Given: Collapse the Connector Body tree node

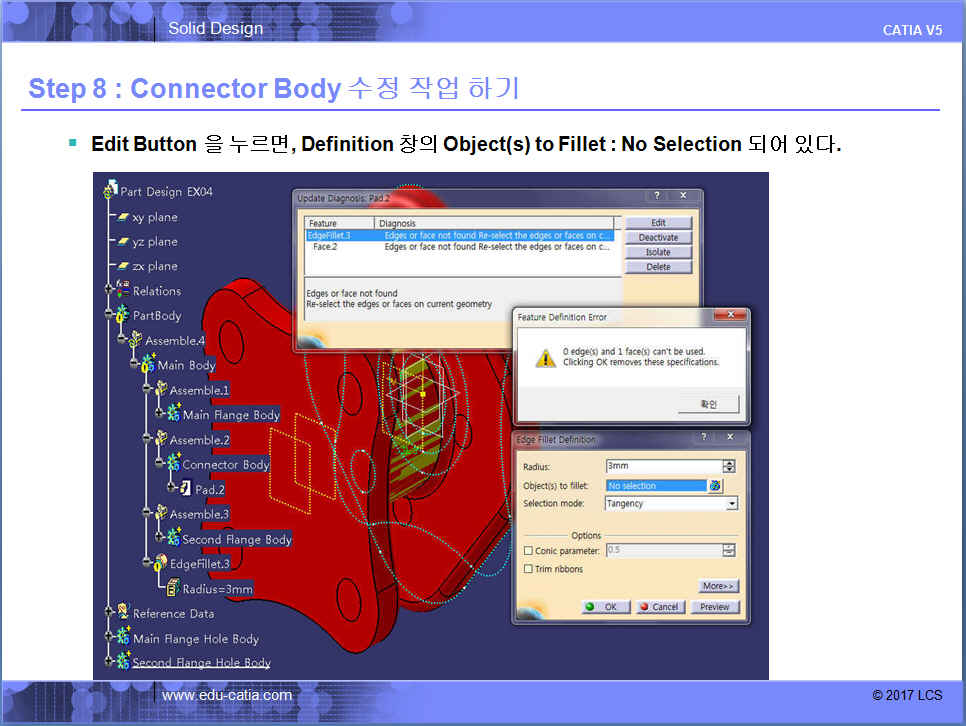Looking at the screenshot, I should click(x=159, y=464).
